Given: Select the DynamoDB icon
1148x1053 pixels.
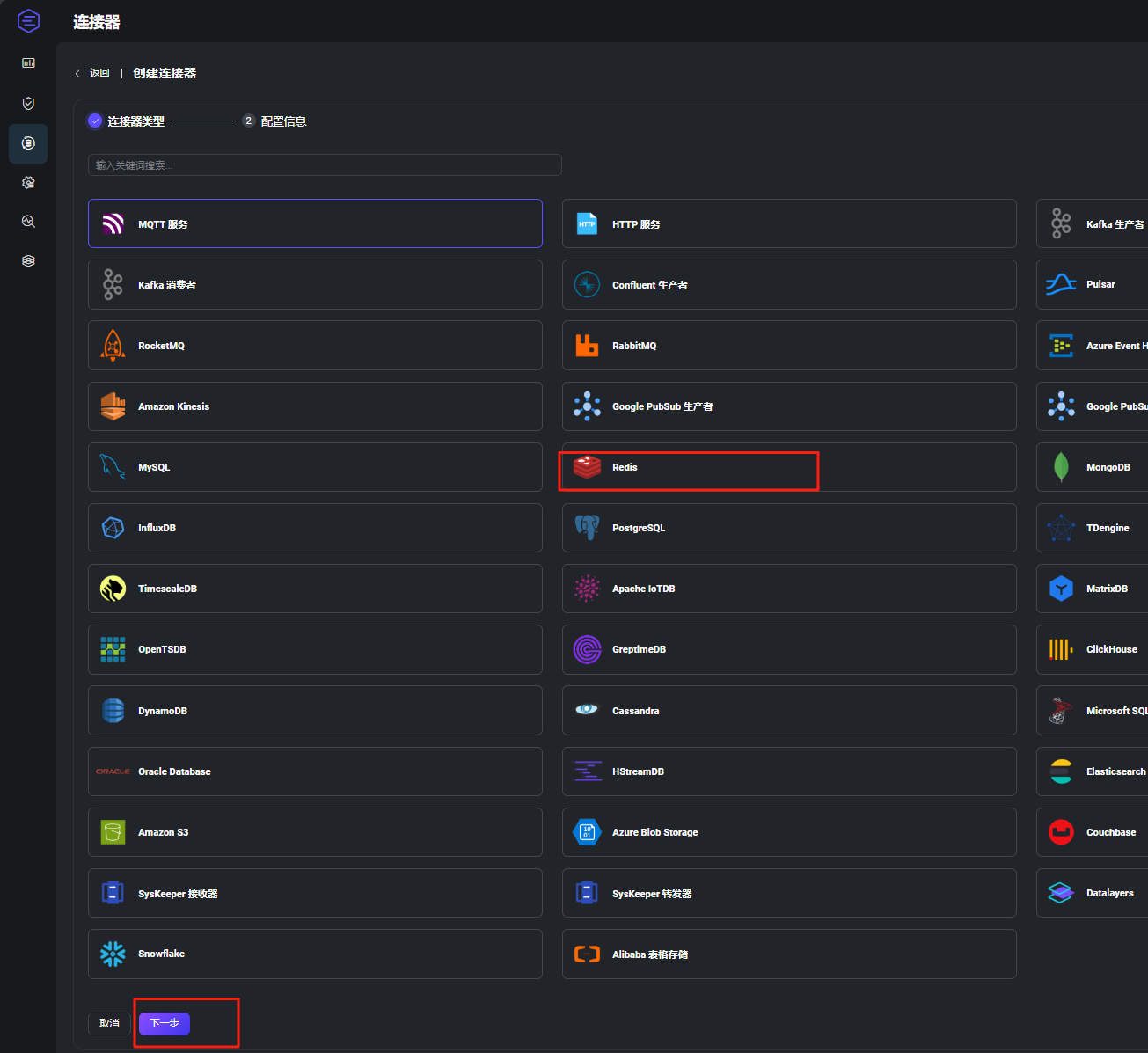Looking at the screenshot, I should coord(113,710).
